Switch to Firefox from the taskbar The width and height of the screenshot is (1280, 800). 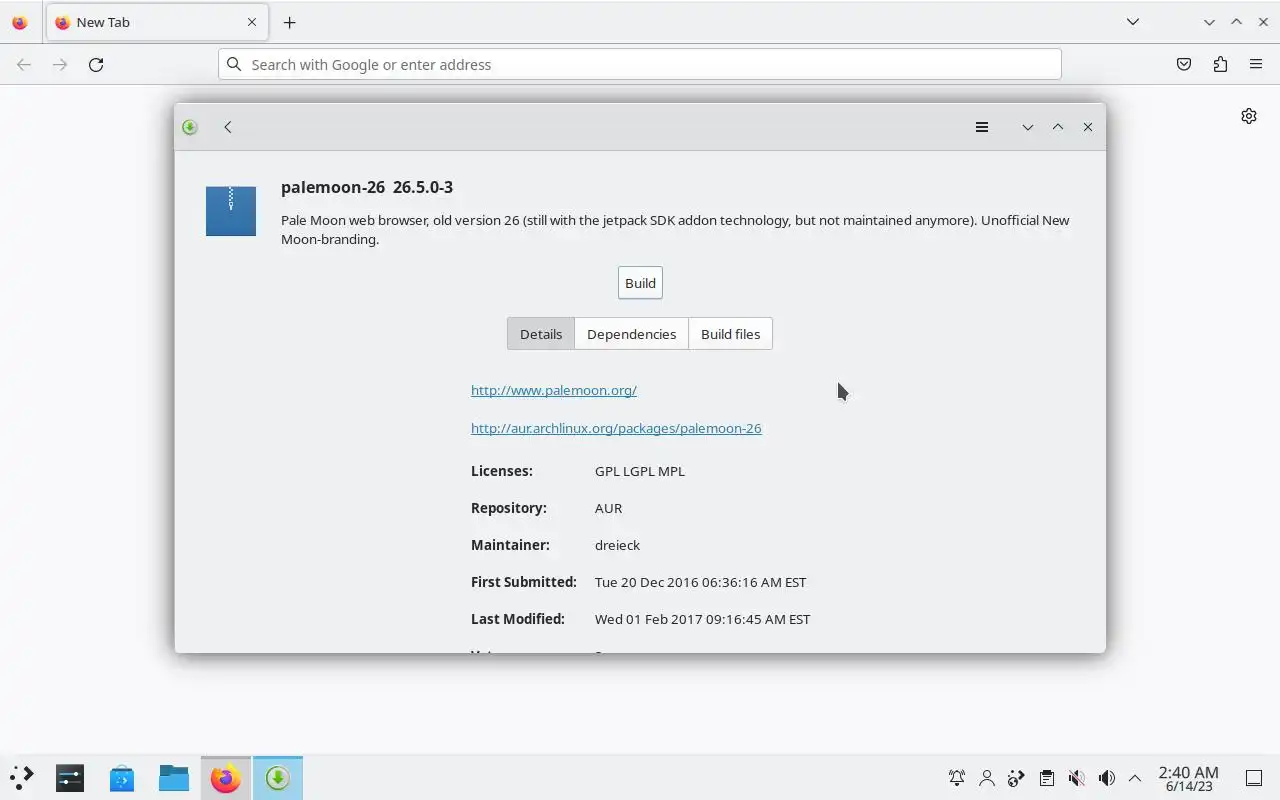click(226, 778)
